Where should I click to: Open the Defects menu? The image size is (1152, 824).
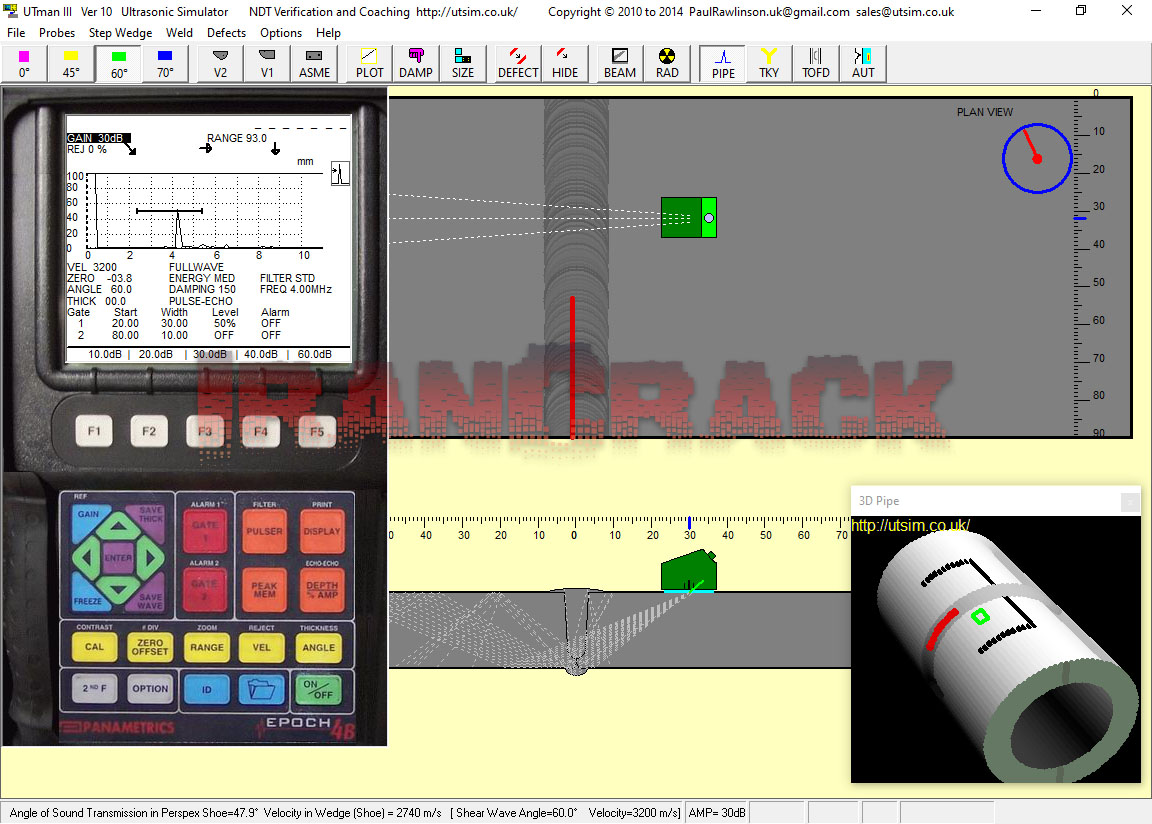click(226, 33)
